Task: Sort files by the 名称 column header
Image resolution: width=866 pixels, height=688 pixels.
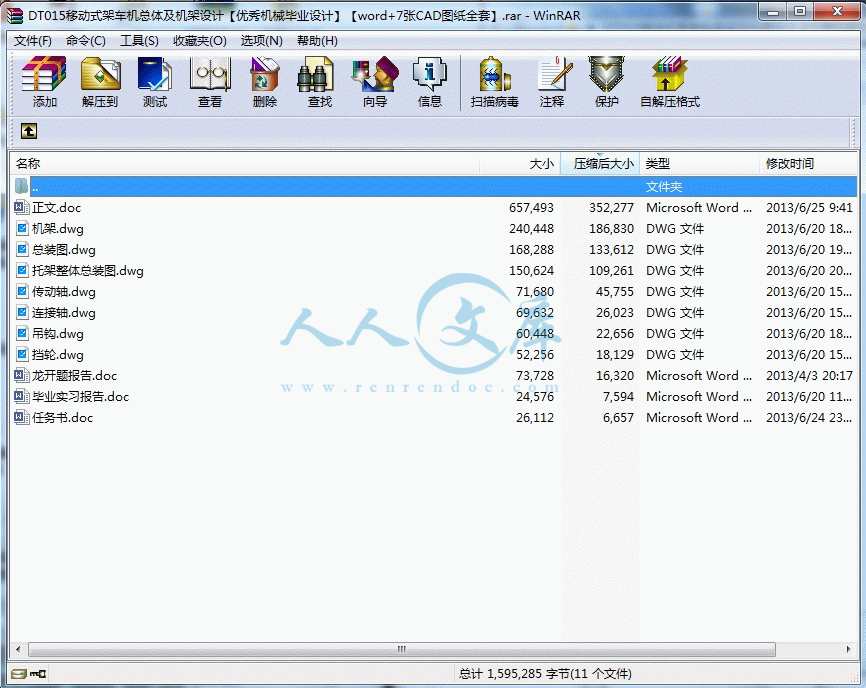Action: pyautogui.click(x=244, y=163)
